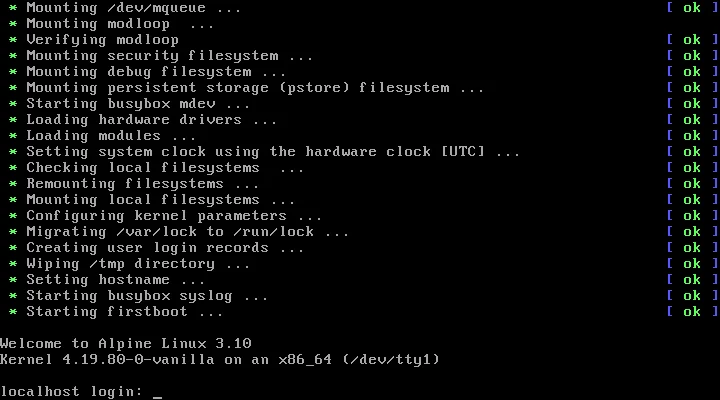Click the kernel version line mentioning /dev/tty1
The height and width of the screenshot is (400, 720).
pos(220,360)
